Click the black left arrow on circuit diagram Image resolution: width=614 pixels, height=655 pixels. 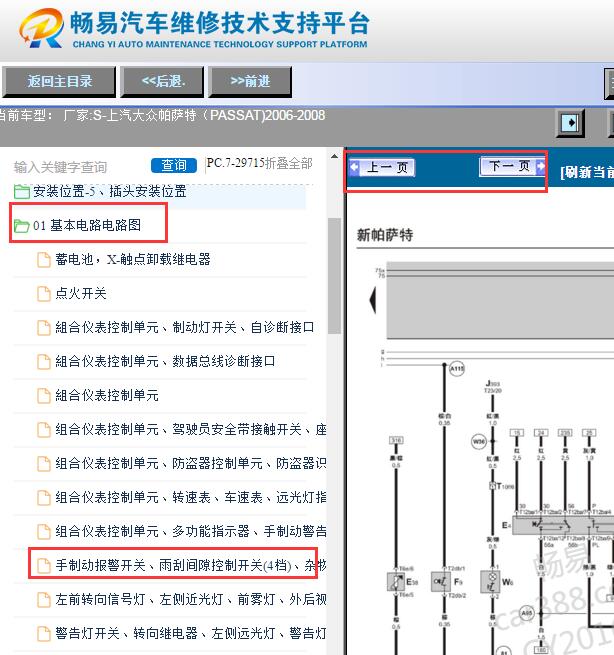pos(373,300)
